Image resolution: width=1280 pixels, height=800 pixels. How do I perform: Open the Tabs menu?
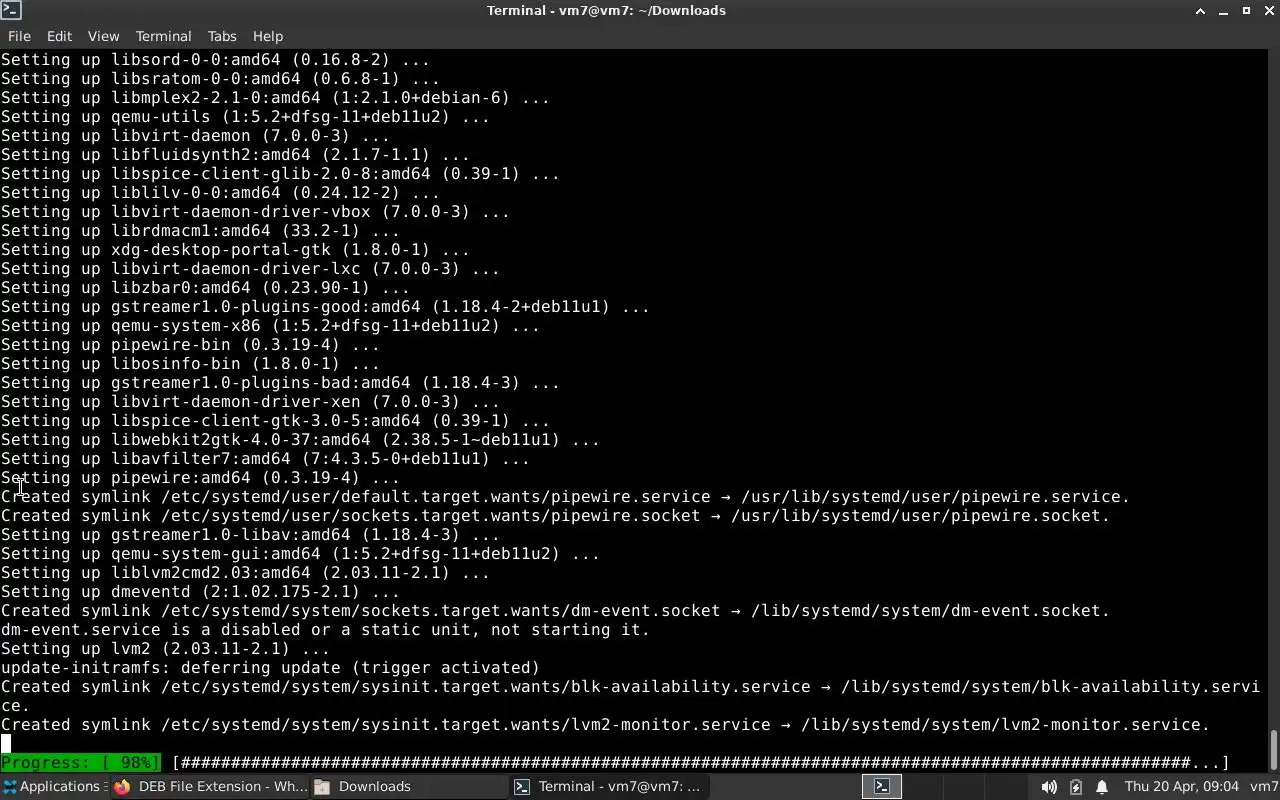tap(222, 36)
